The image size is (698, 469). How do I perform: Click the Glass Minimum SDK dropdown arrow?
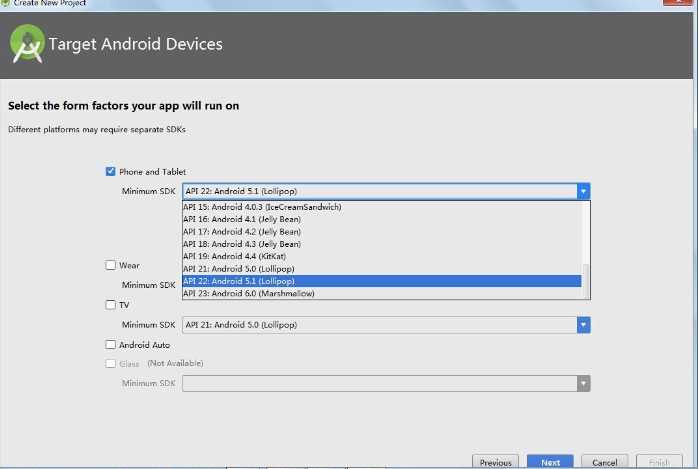[x=584, y=383]
